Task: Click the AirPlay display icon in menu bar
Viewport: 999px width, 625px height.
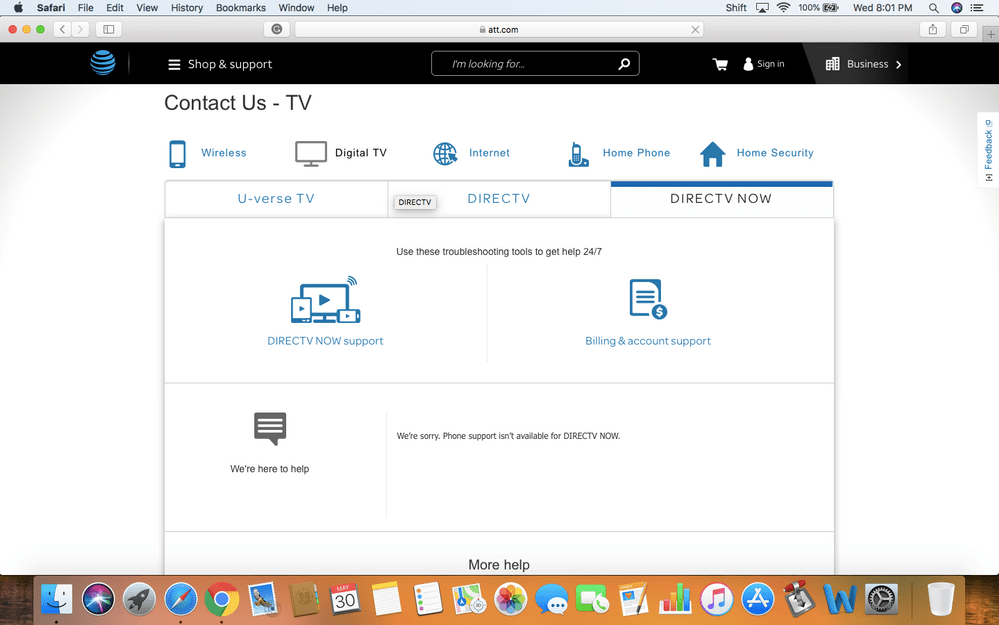Action: 762,8
